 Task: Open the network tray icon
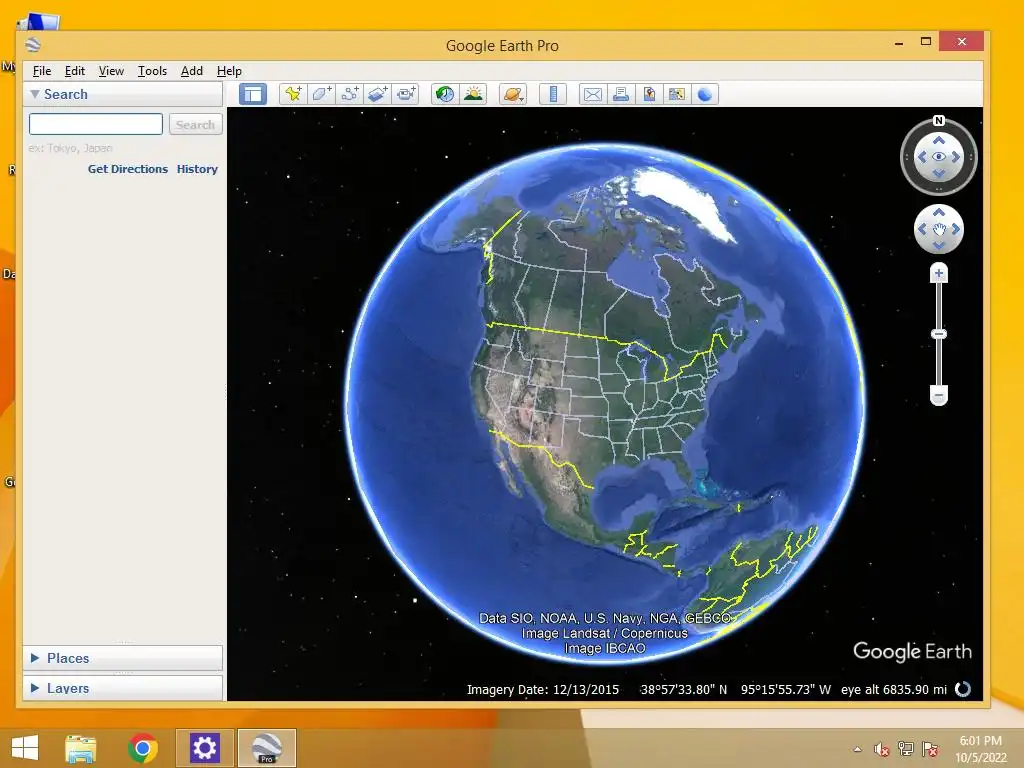coord(906,749)
